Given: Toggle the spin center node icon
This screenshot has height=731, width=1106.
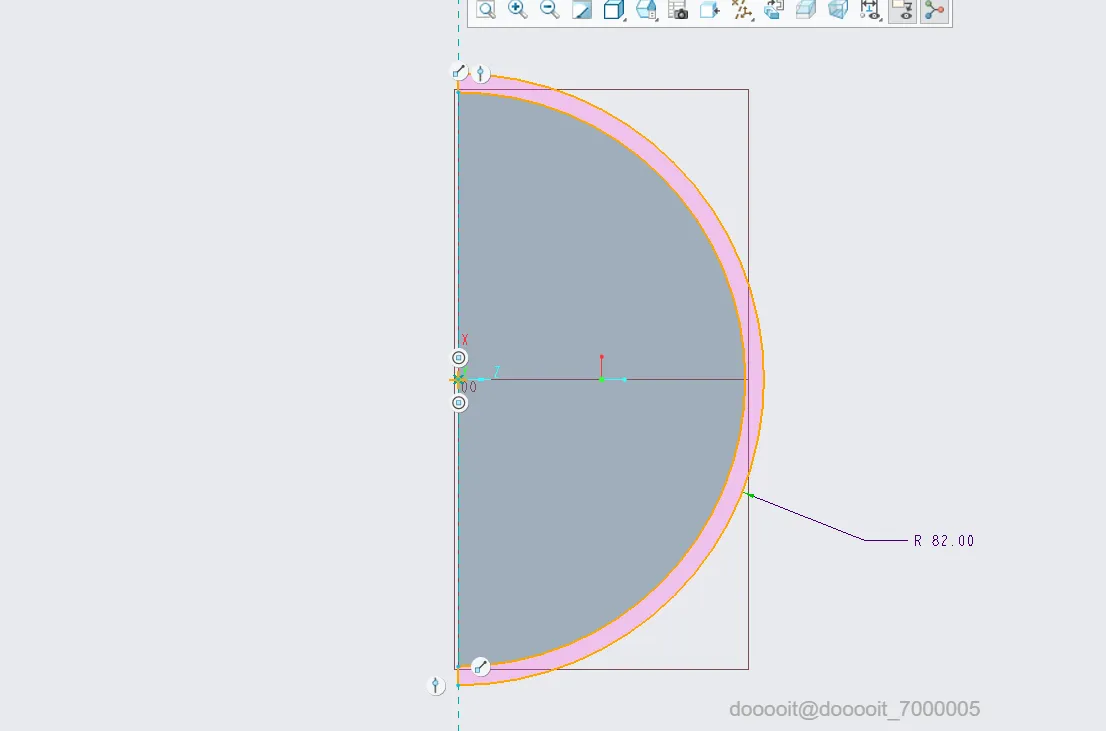Looking at the screenshot, I should coord(935,10).
